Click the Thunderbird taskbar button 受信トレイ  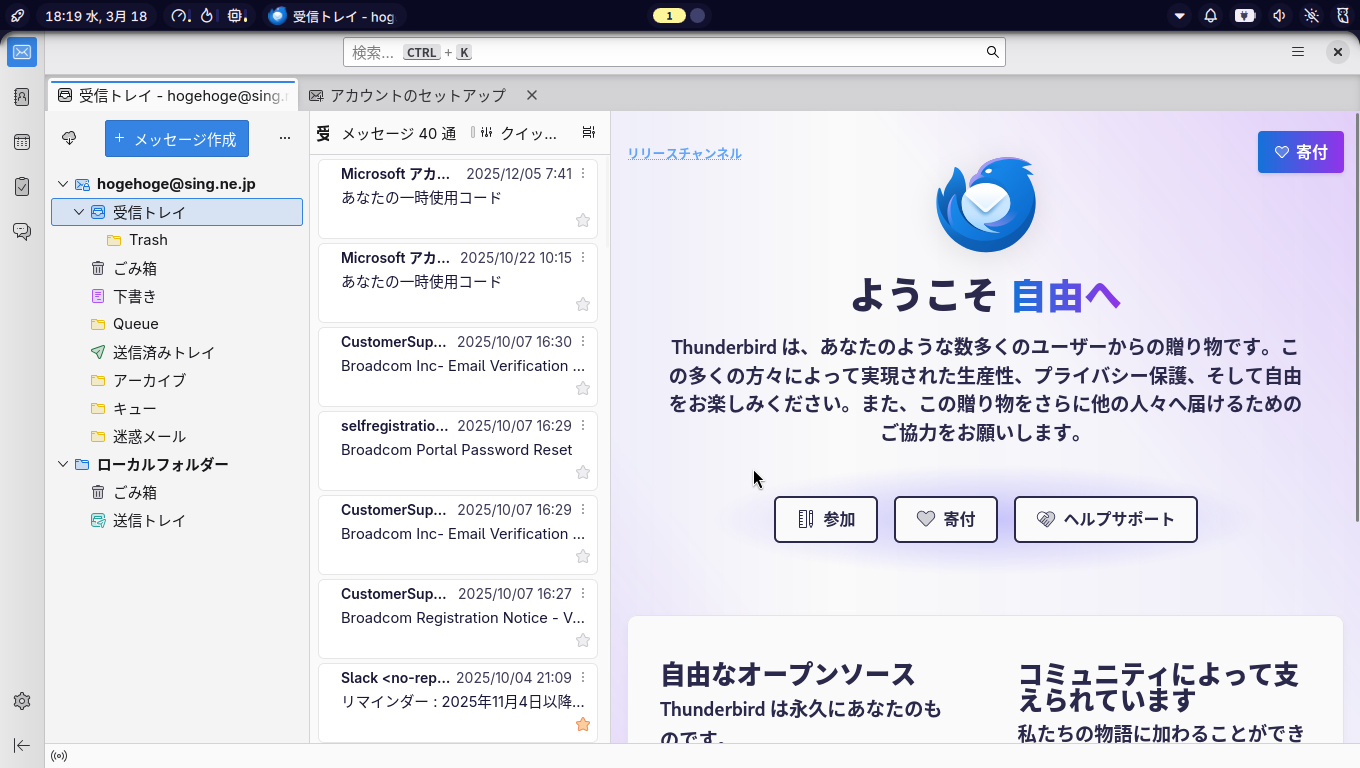point(332,16)
